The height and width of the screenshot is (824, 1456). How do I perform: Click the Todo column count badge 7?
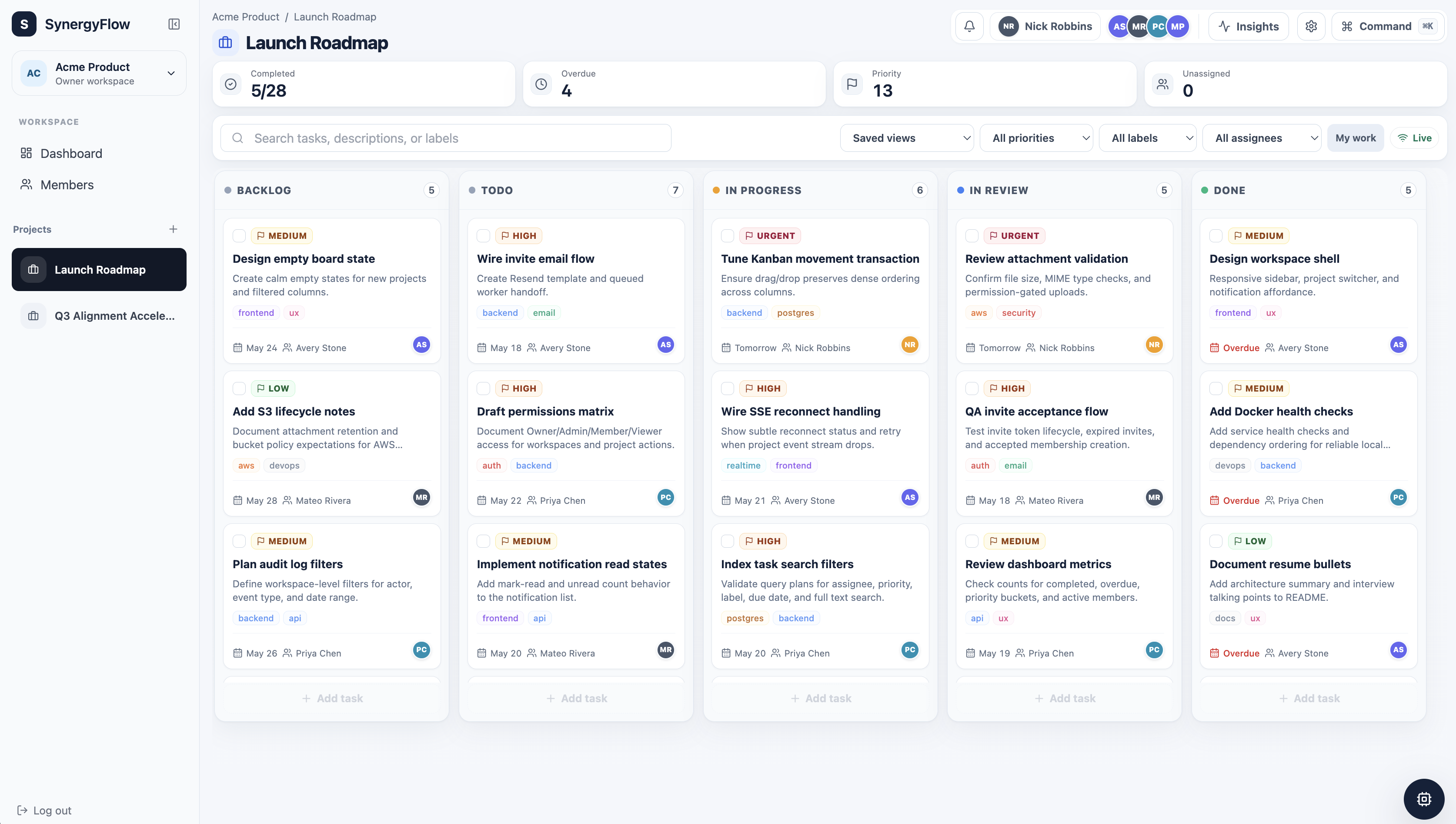(x=675, y=190)
